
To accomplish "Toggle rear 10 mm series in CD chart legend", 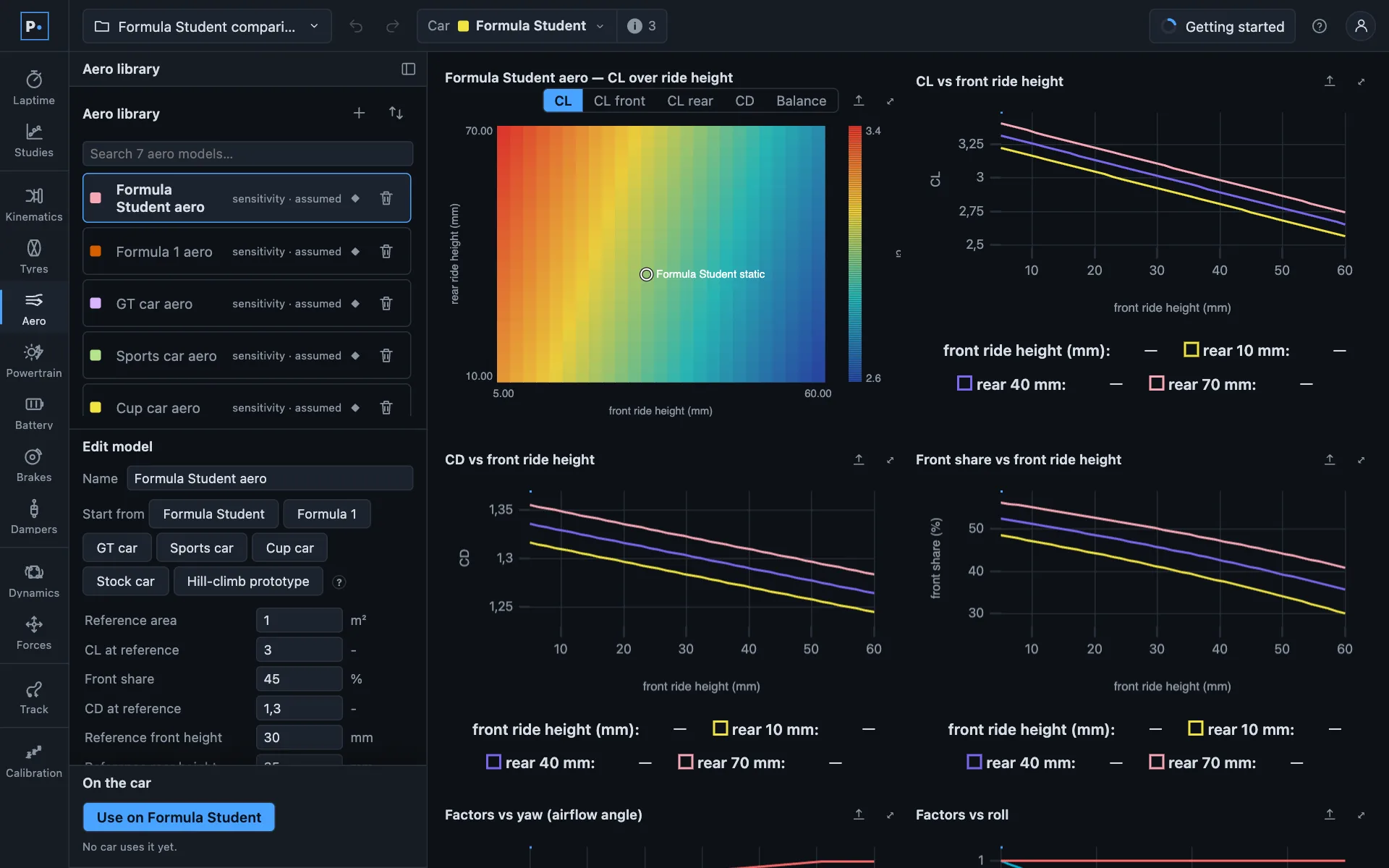I will [x=765, y=729].
